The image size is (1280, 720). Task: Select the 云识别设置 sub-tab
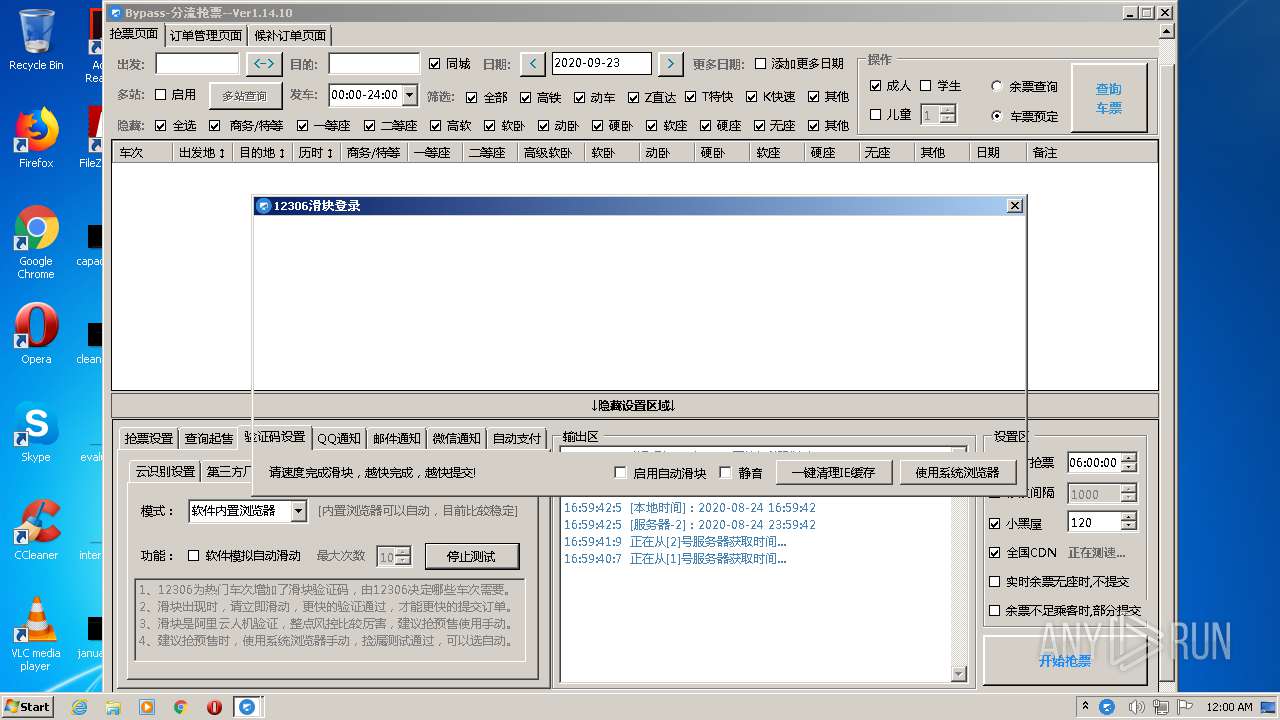[x=165, y=471]
